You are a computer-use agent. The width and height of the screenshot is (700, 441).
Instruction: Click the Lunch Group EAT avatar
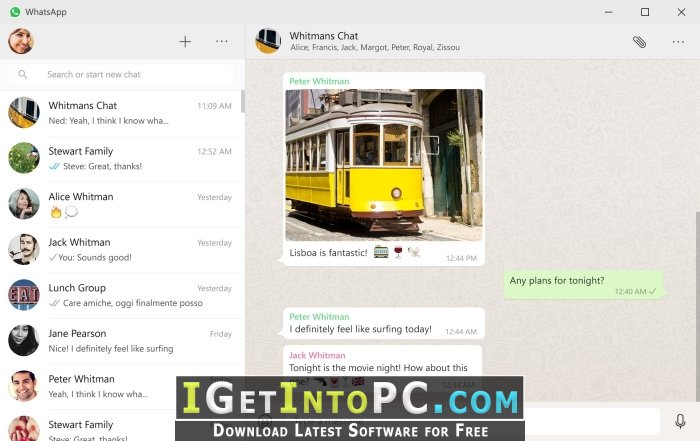point(24,295)
